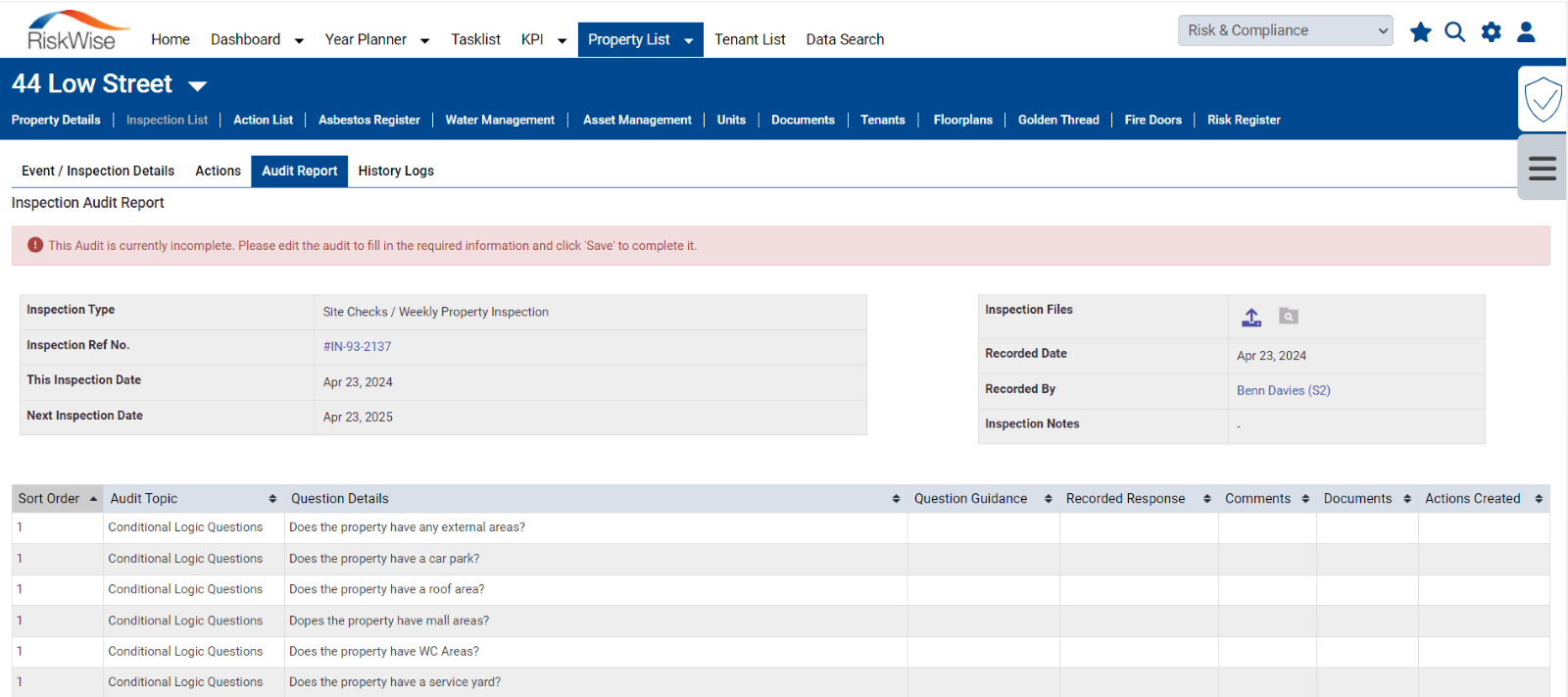Open the hamburger side menu
This screenshot has width=1568, height=697.
1543,169
